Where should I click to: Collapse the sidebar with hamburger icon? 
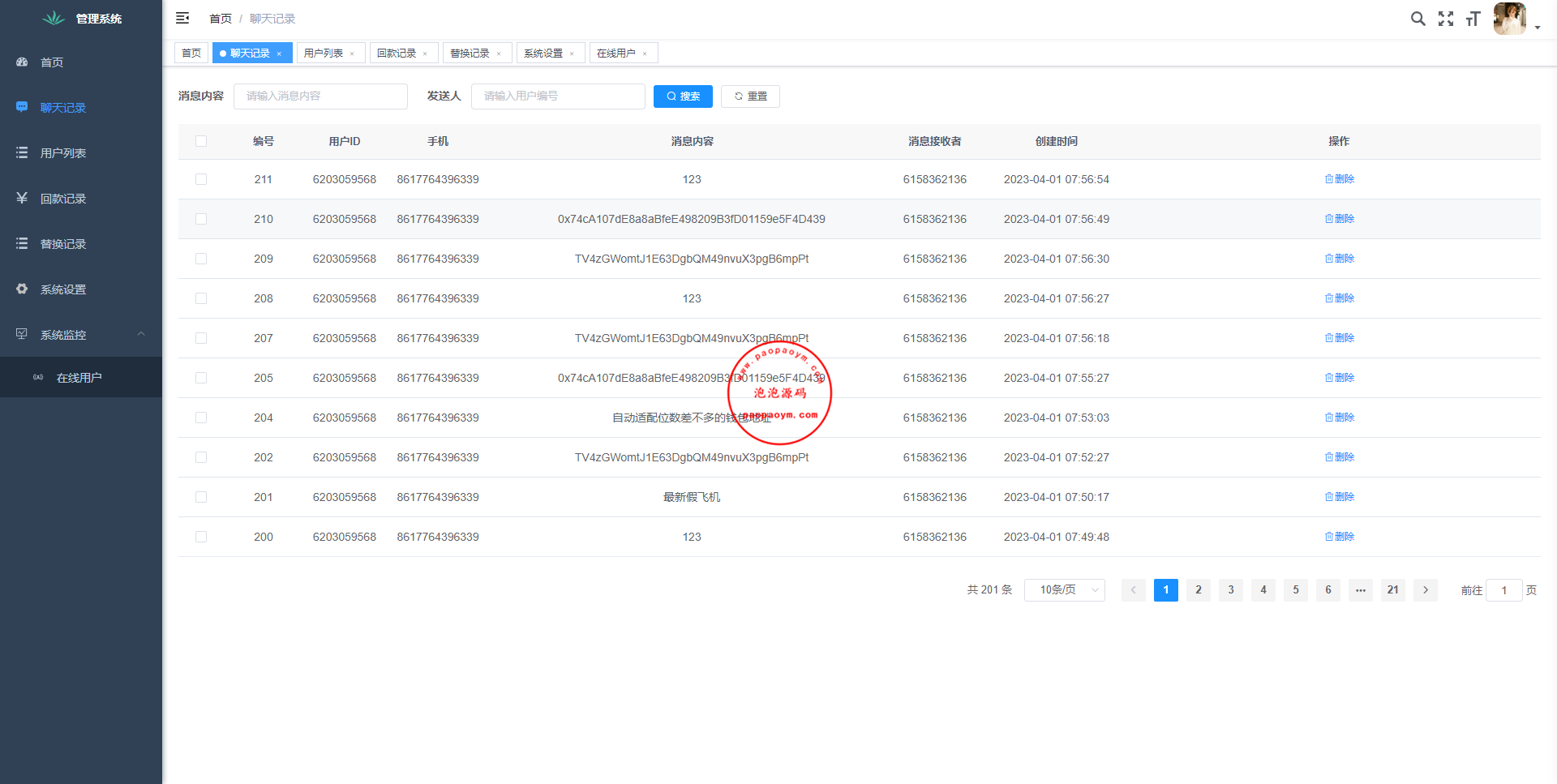pyautogui.click(x=182, y=18)
